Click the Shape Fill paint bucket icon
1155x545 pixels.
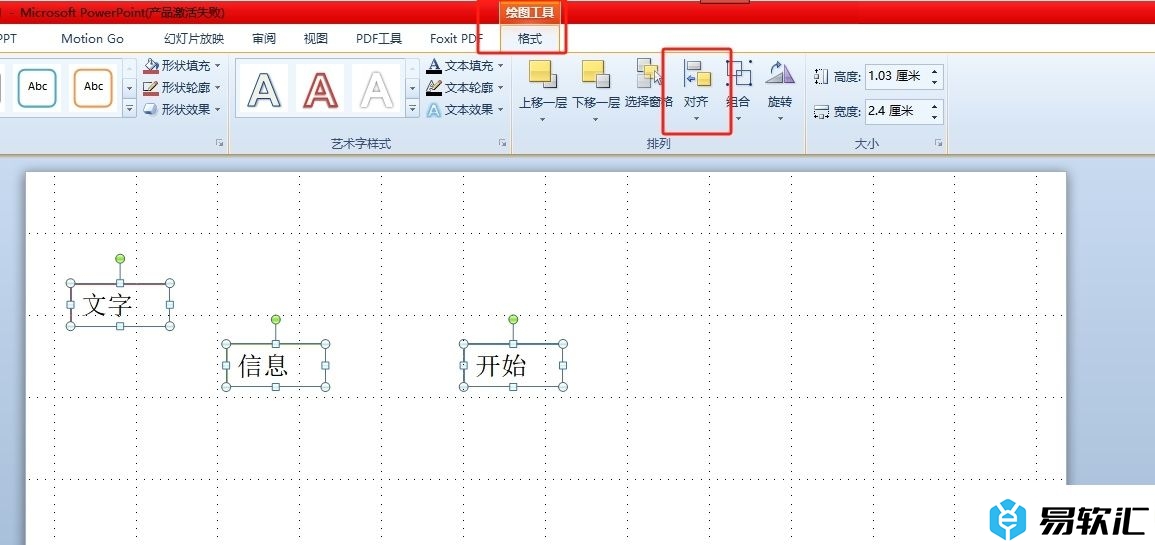(151, 66)
